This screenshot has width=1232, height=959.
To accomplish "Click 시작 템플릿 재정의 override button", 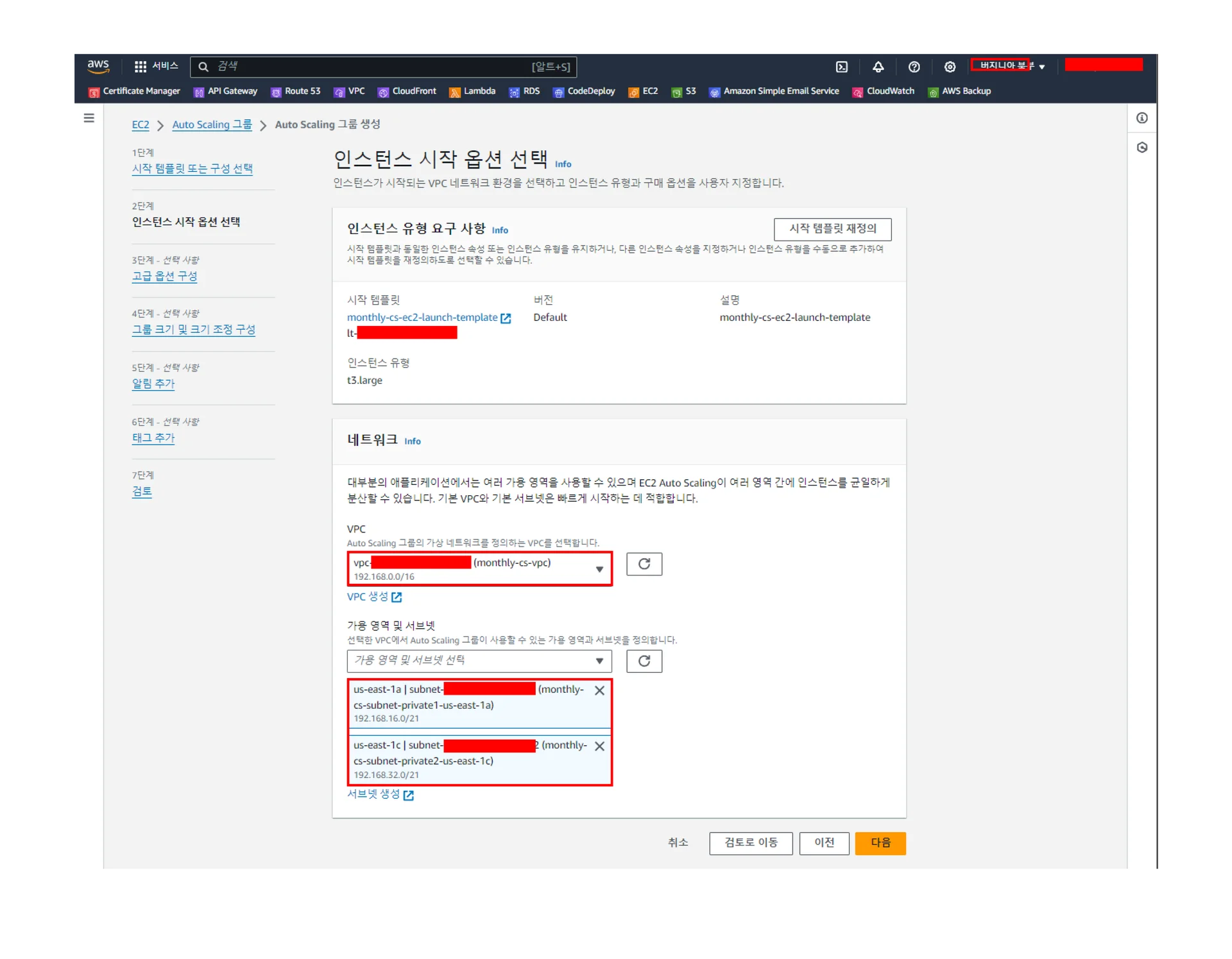I will 832,229.
